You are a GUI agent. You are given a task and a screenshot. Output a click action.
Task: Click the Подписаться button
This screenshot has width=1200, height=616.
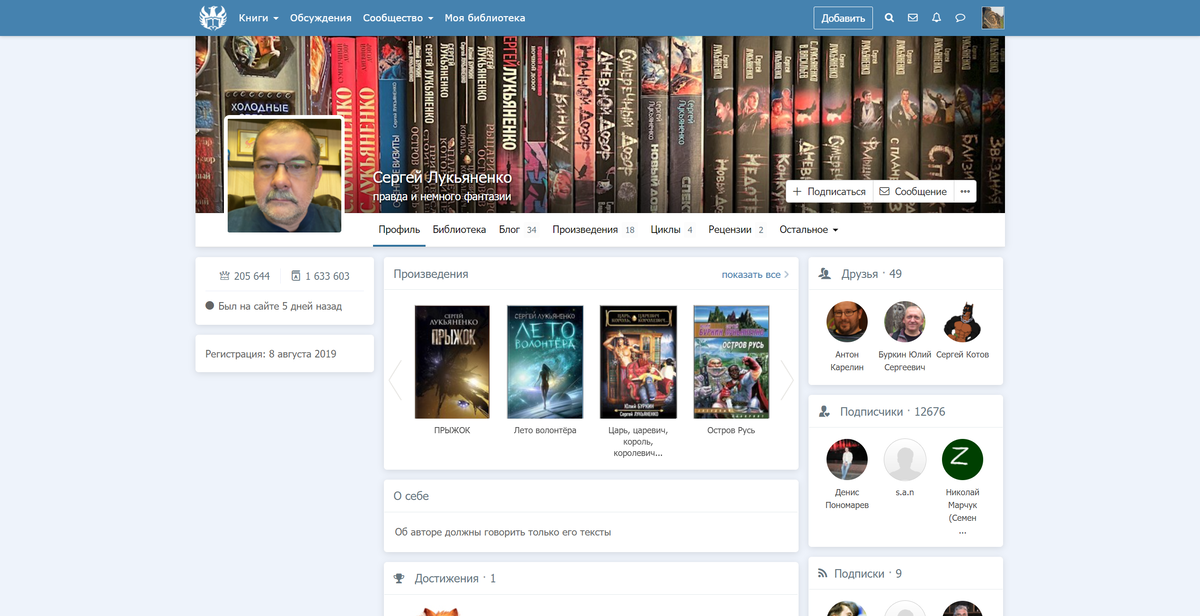pyautogui.click(x=828, y=191)
